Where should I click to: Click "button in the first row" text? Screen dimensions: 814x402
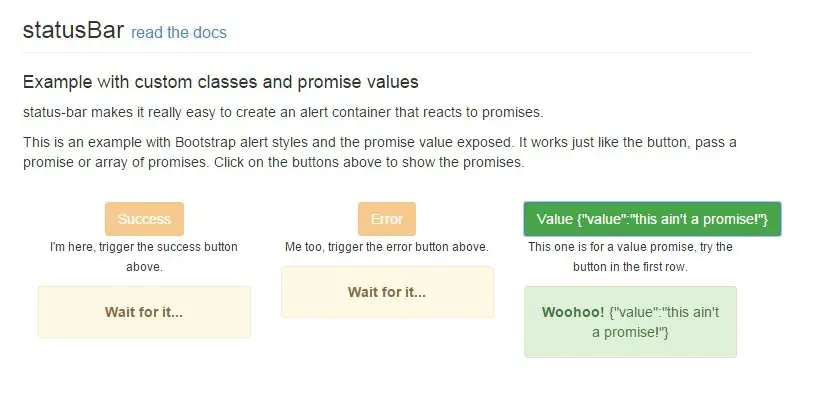[x=630, y=267]
